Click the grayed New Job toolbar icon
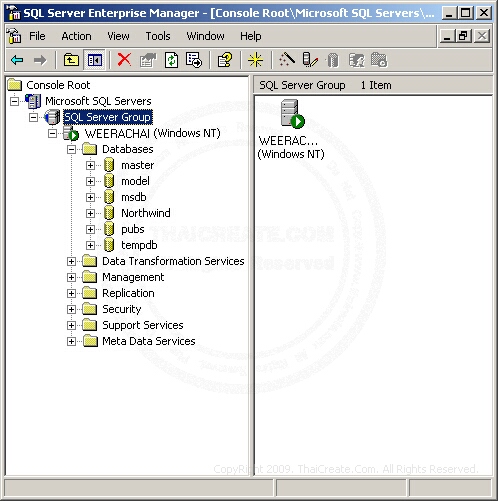 pos(379,60)
